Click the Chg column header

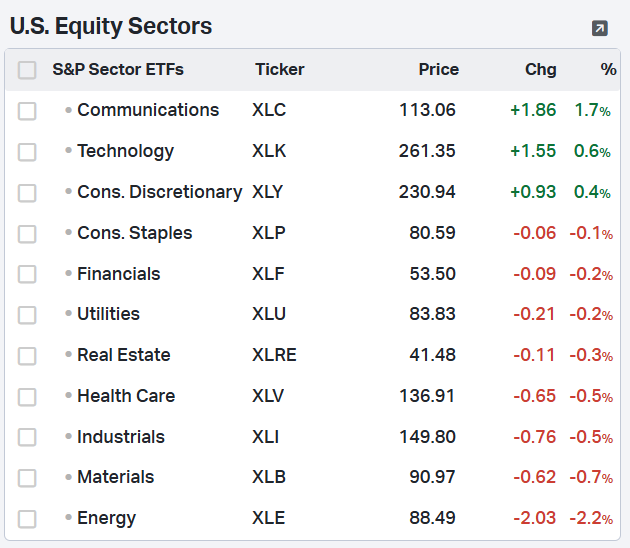[541, 70]
